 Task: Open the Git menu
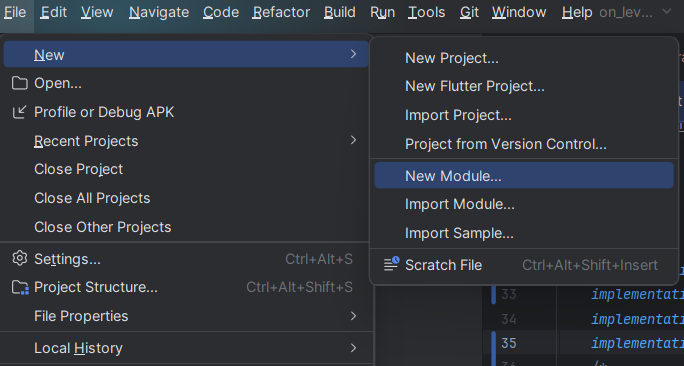[x=469, y=12]
